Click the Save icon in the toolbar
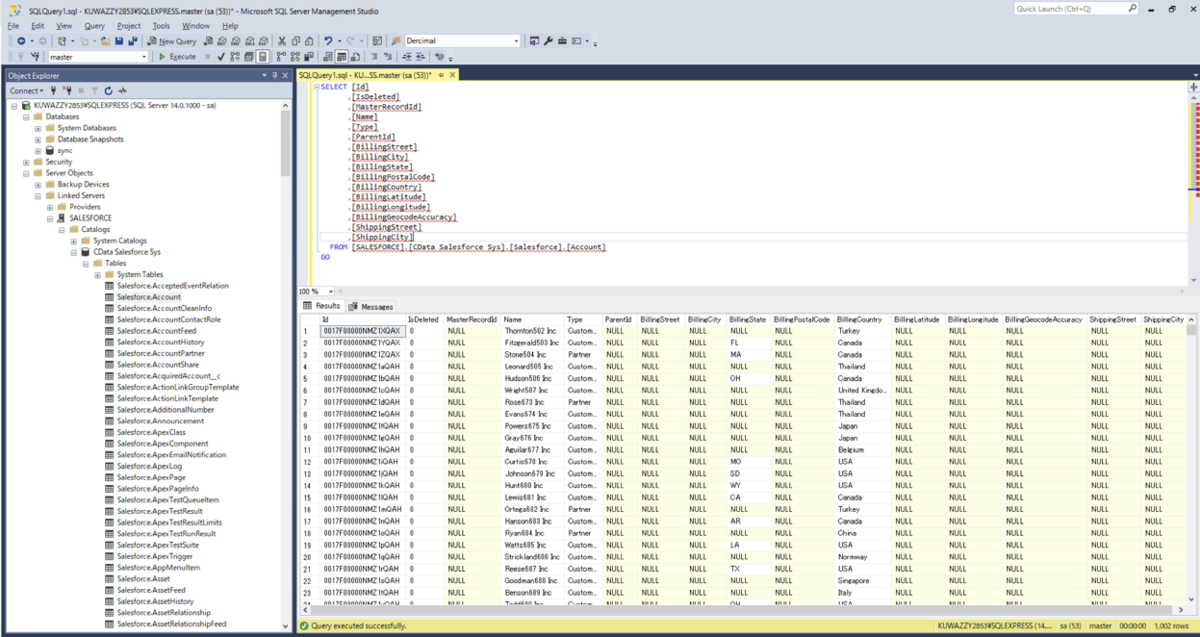Viewport: 1200px width, 637px height. tap(119, 41)
